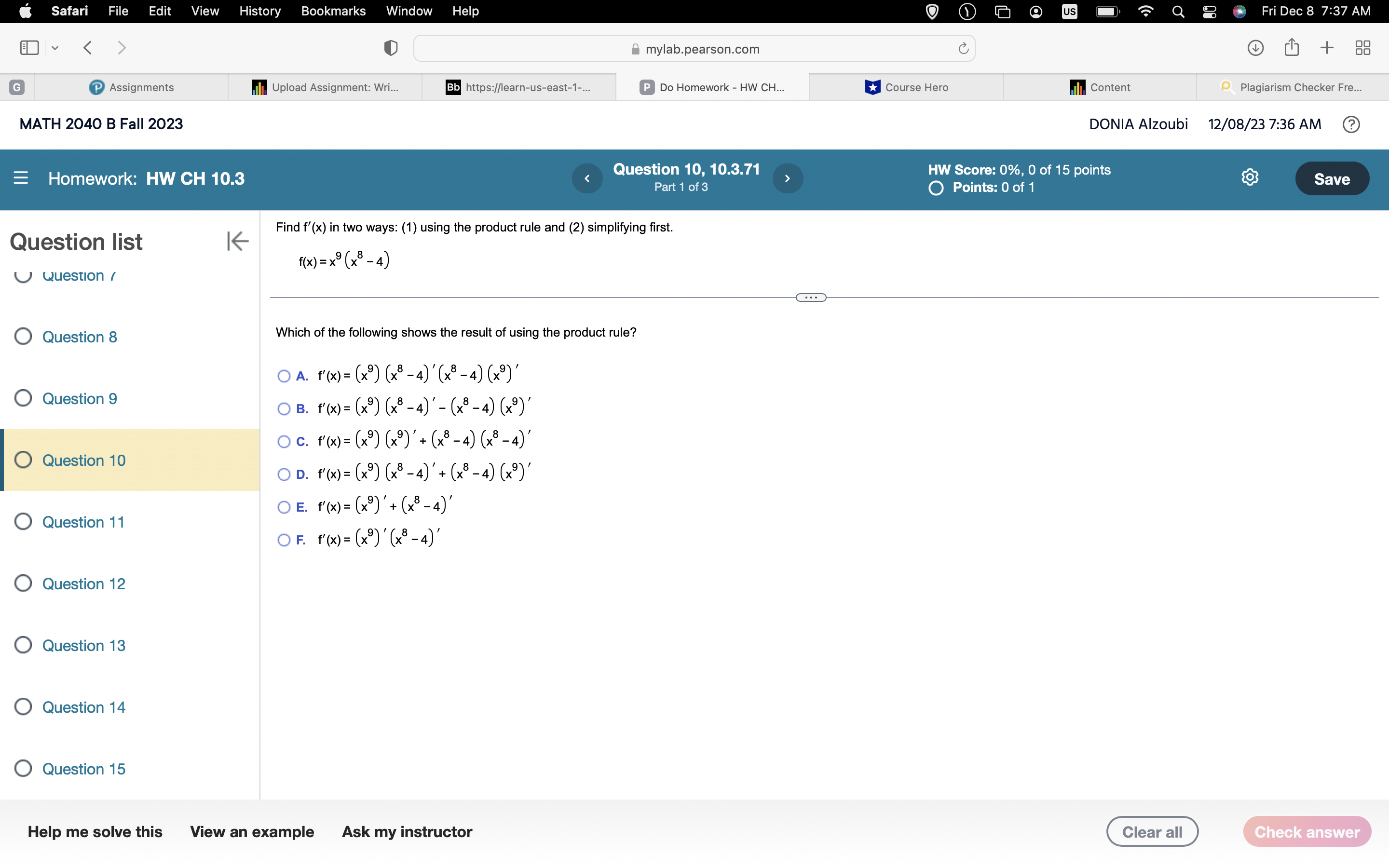Go back using the previous question chevron
Screen dimensions: 1389x868
tap(586, 178)
